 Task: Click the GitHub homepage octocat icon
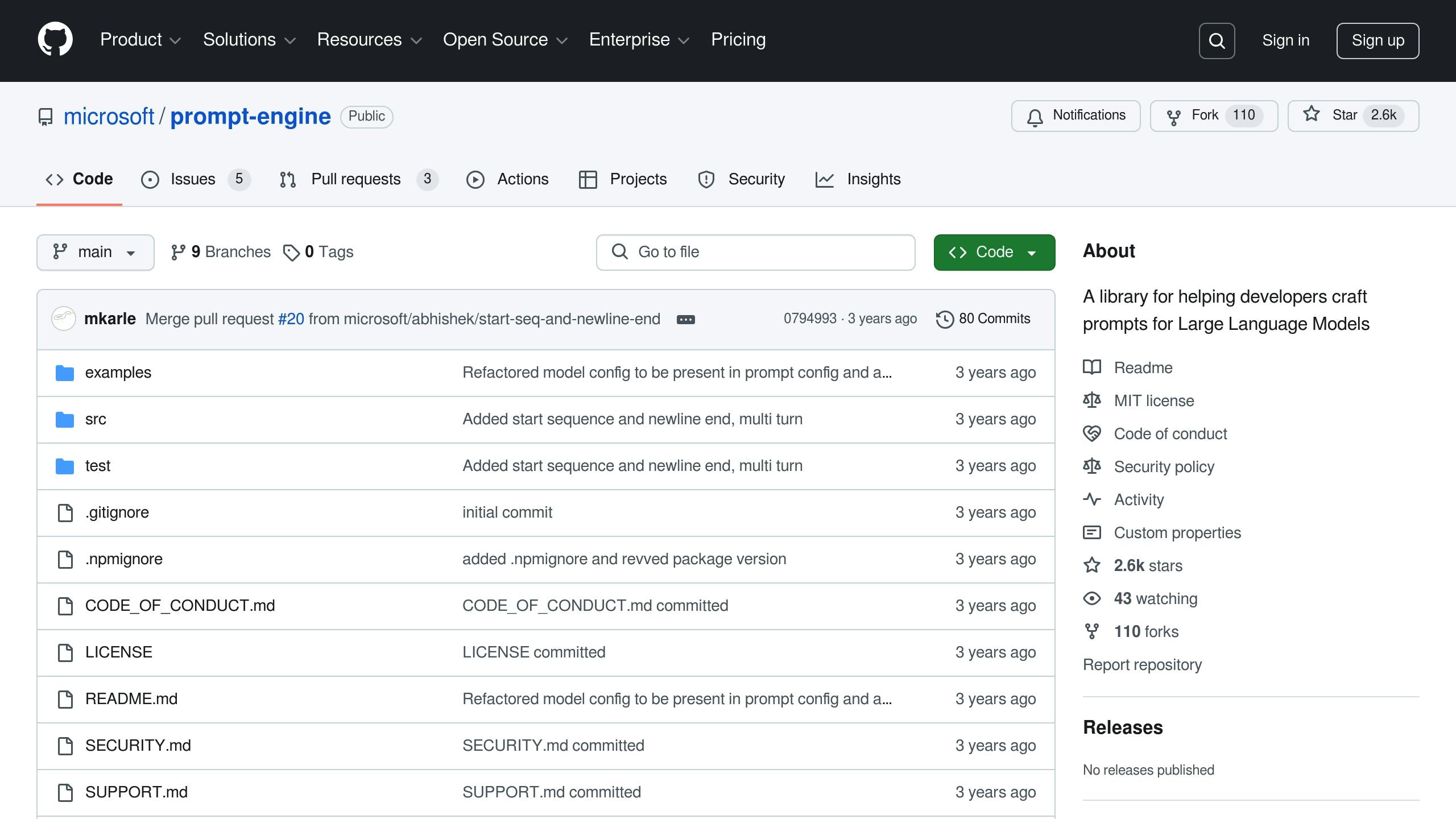pos(56,41)
